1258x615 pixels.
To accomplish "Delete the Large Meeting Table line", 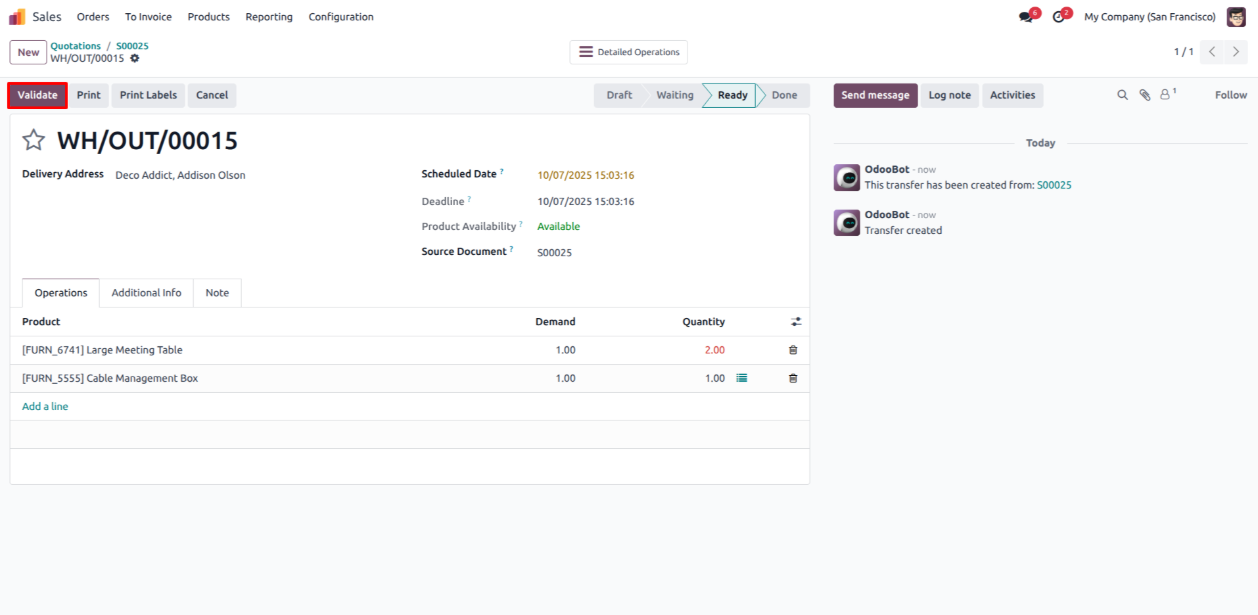I will tap(793, 350).
